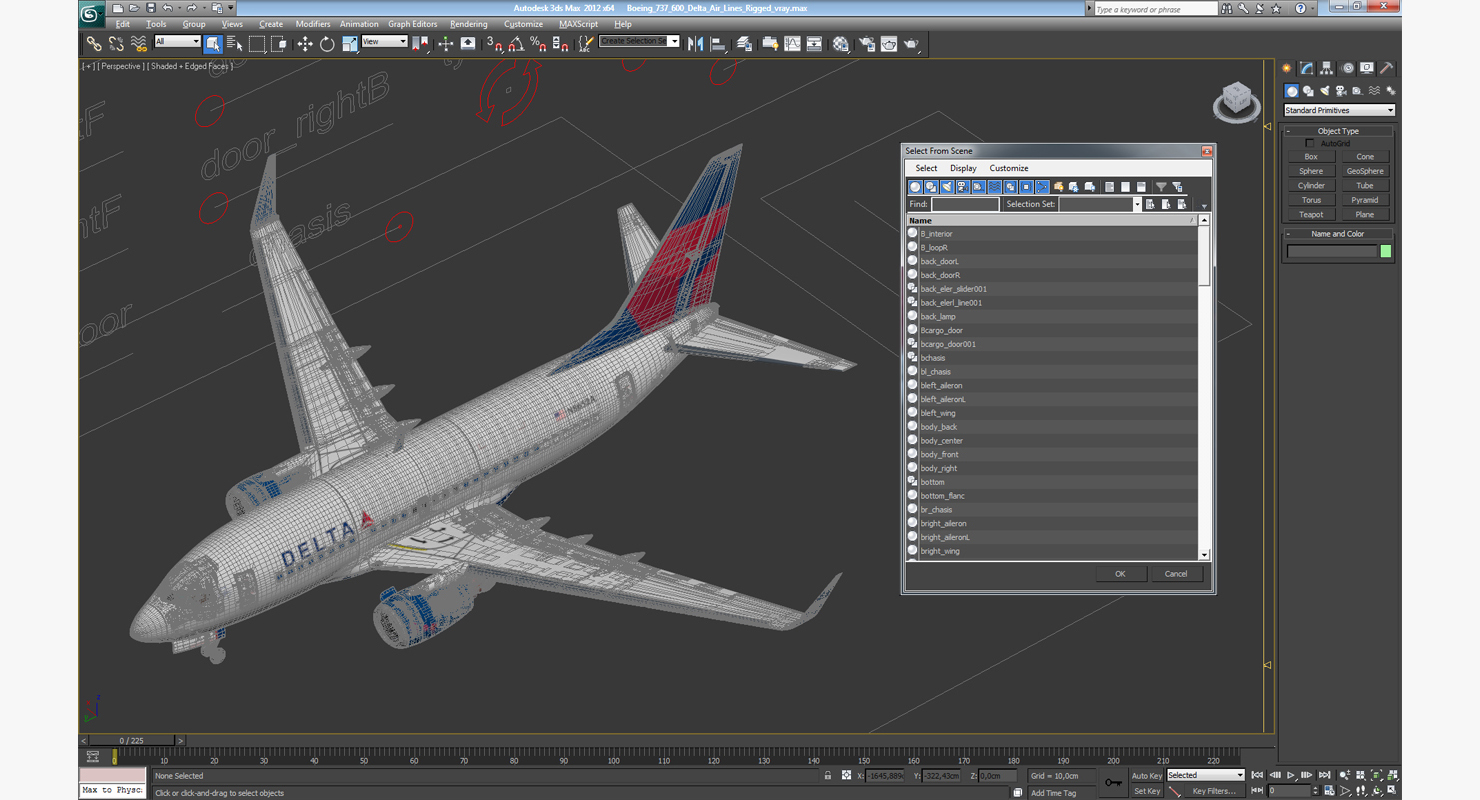
Task: Open the Edit menu
Action: point(122,24)
